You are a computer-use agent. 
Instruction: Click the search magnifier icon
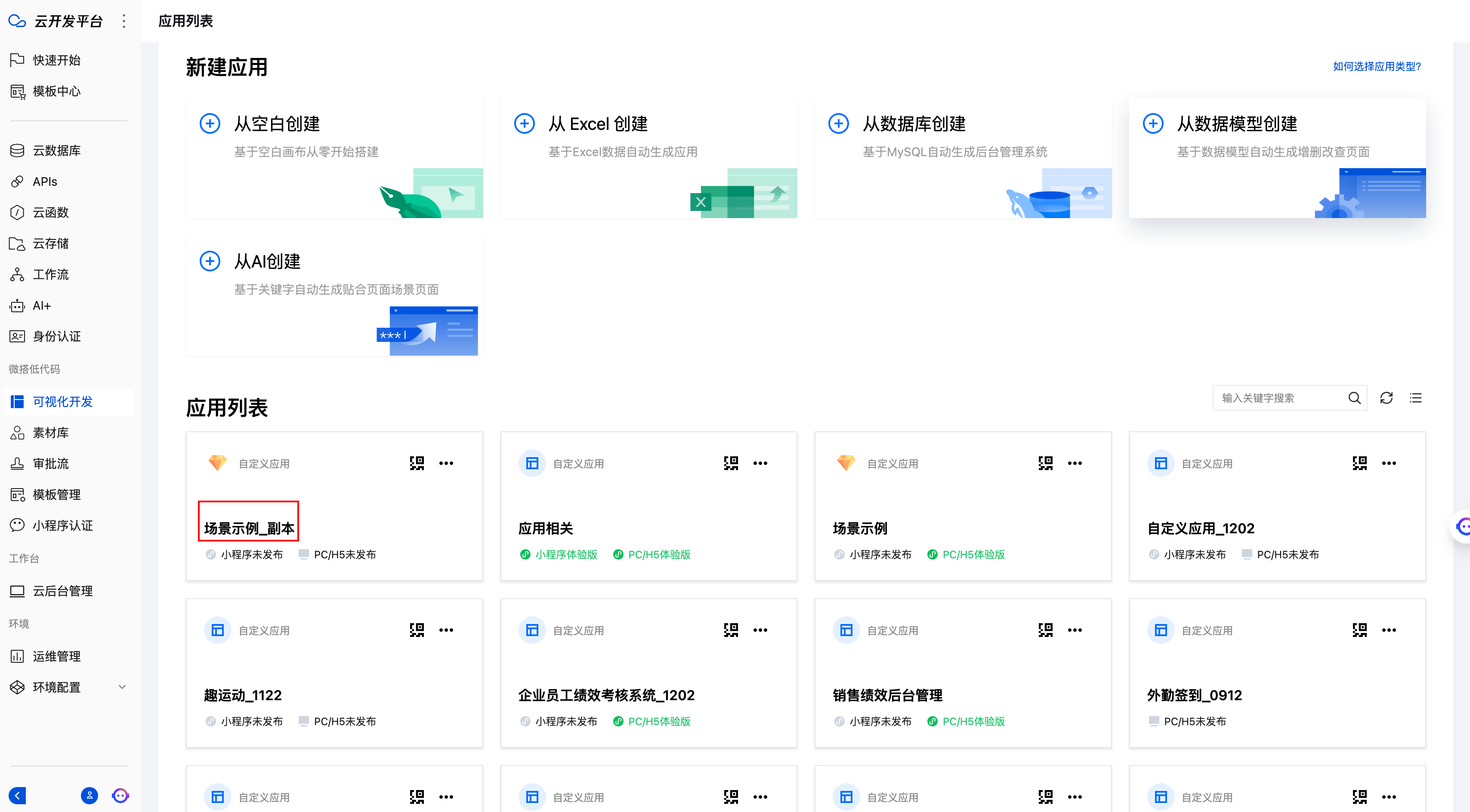point(1354,398)
